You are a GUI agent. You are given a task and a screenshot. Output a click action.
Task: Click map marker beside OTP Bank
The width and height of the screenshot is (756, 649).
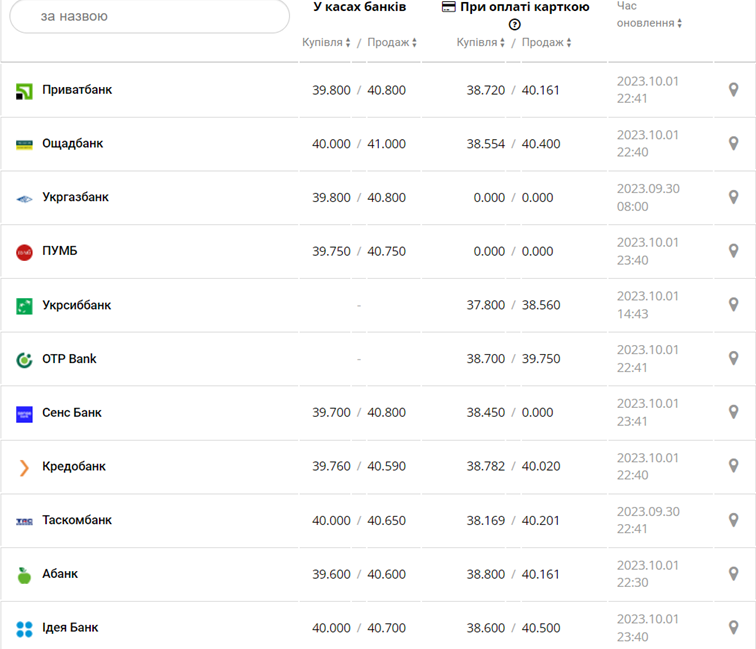(x=733, y=359)
